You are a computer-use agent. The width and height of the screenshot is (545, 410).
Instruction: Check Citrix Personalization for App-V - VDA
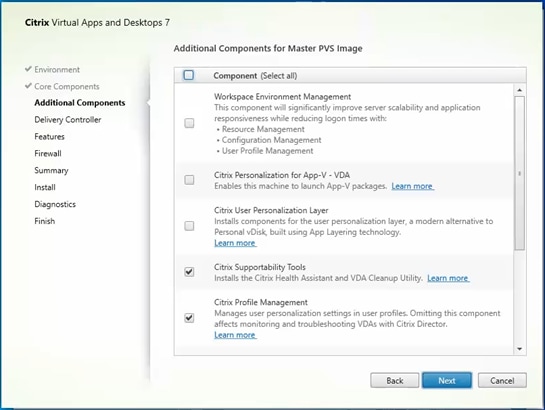[189, 180]
